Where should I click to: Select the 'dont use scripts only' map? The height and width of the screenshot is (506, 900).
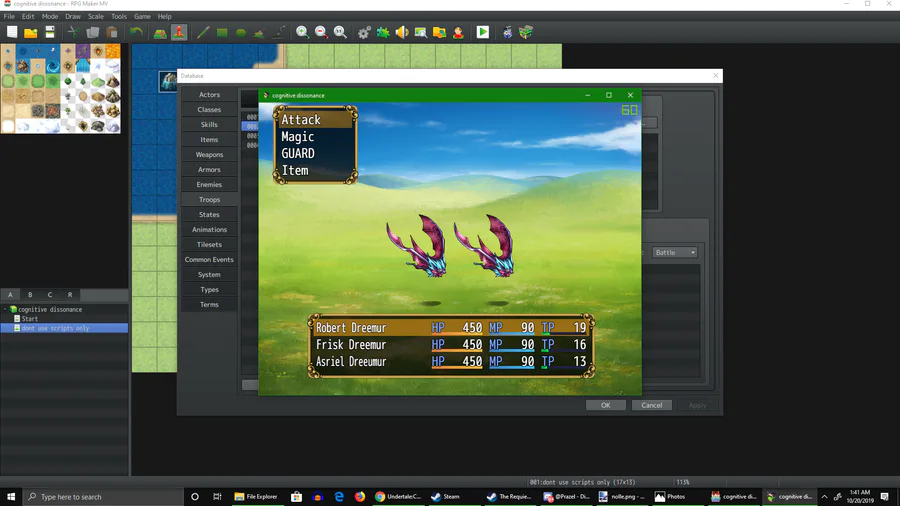point(64,328)
